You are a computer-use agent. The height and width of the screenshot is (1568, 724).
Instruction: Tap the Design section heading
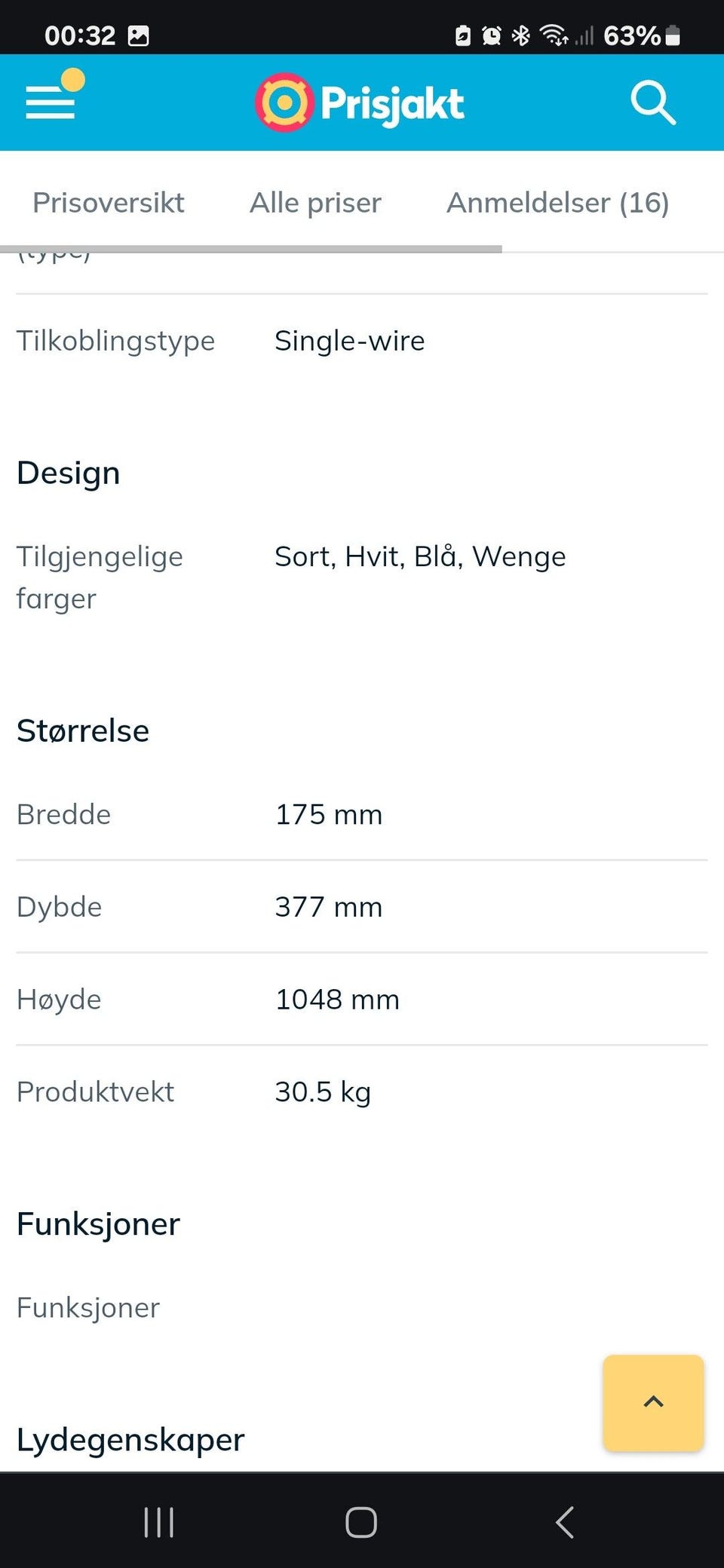coord(69,473)
